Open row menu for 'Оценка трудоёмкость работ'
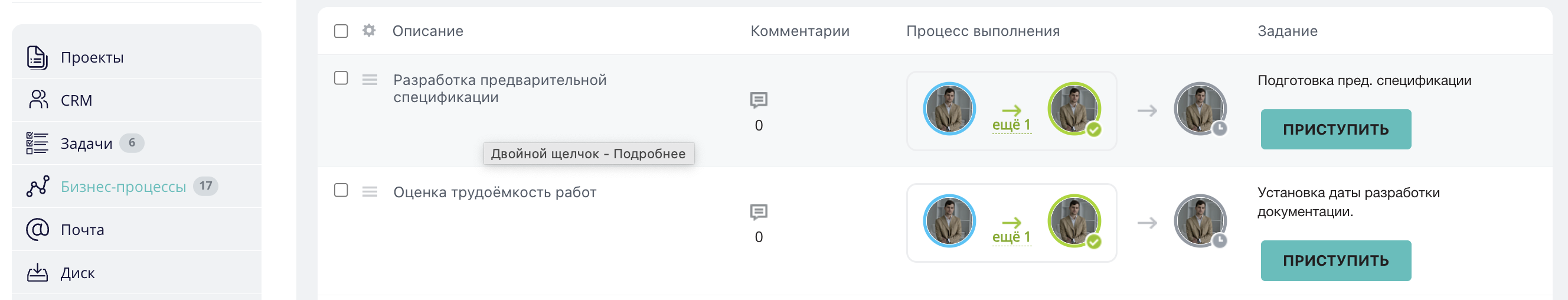The height and width of the screenshot is (300, 1568). pyautogui.click(x=370, y=193)
